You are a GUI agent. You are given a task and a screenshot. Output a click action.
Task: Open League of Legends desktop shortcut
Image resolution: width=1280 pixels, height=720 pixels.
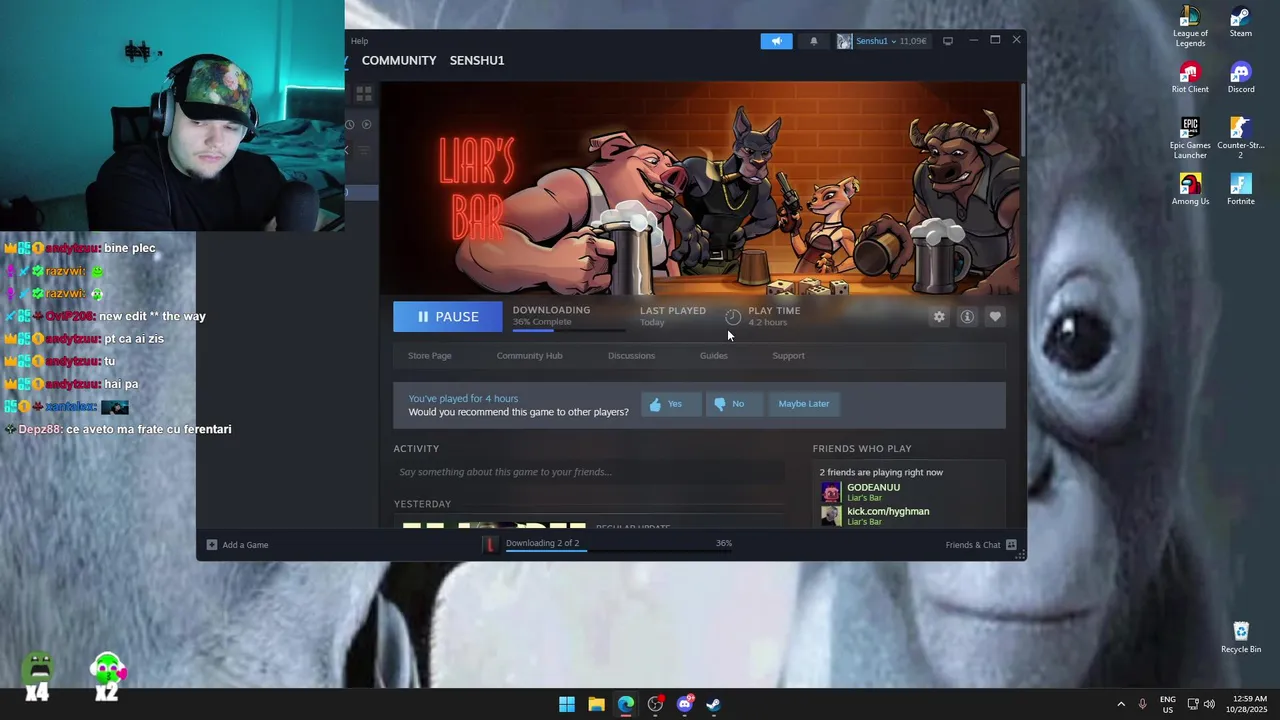[1190, 27]
